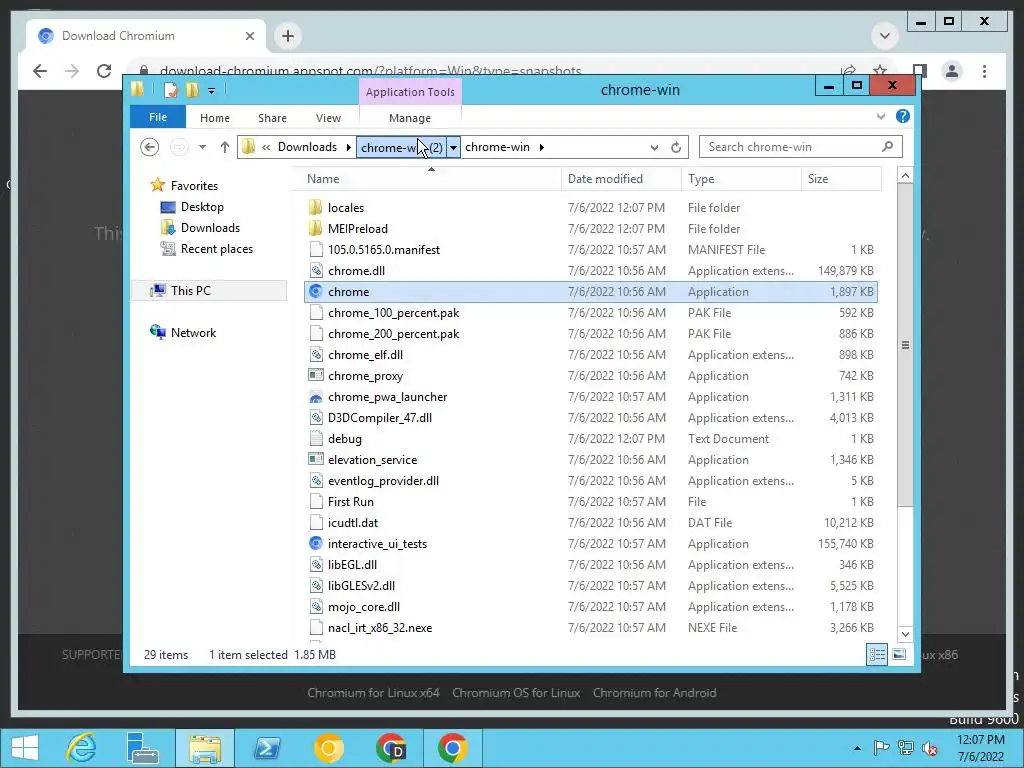The height and width of the screenshot is (768, 1024).
Task: Select the View ribbon tab
Action: pyautogui.click(x=328, y=118)
